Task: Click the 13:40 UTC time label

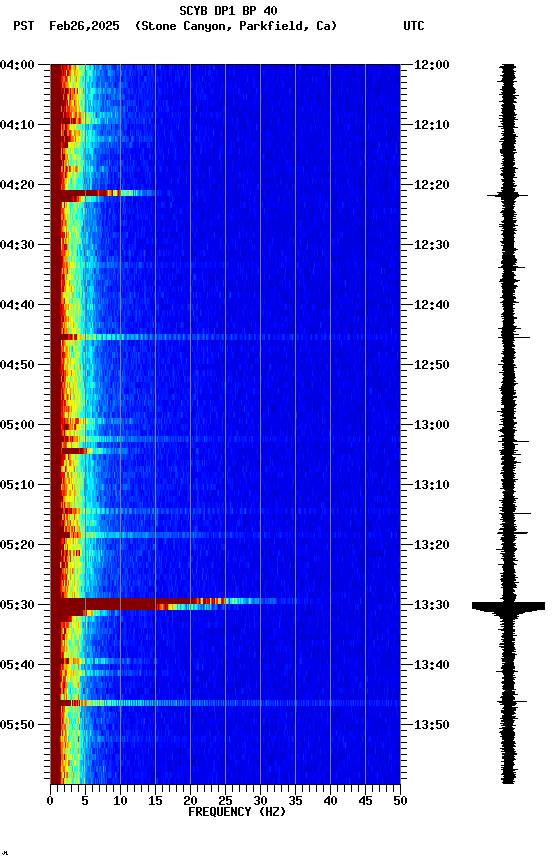Action: 432,666
